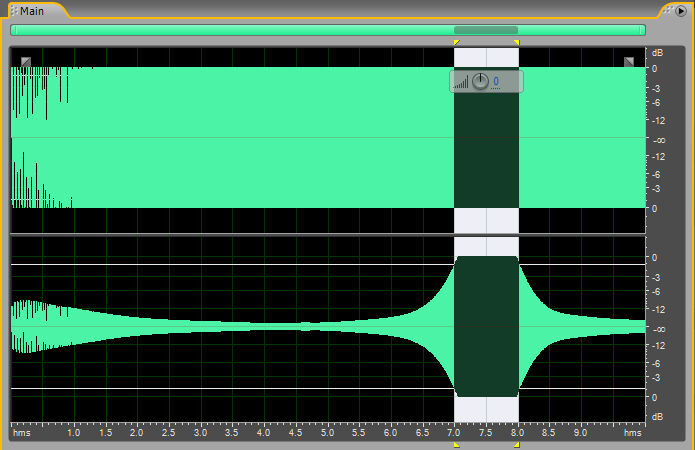Click the hms label at ruler left

[20, 434]
